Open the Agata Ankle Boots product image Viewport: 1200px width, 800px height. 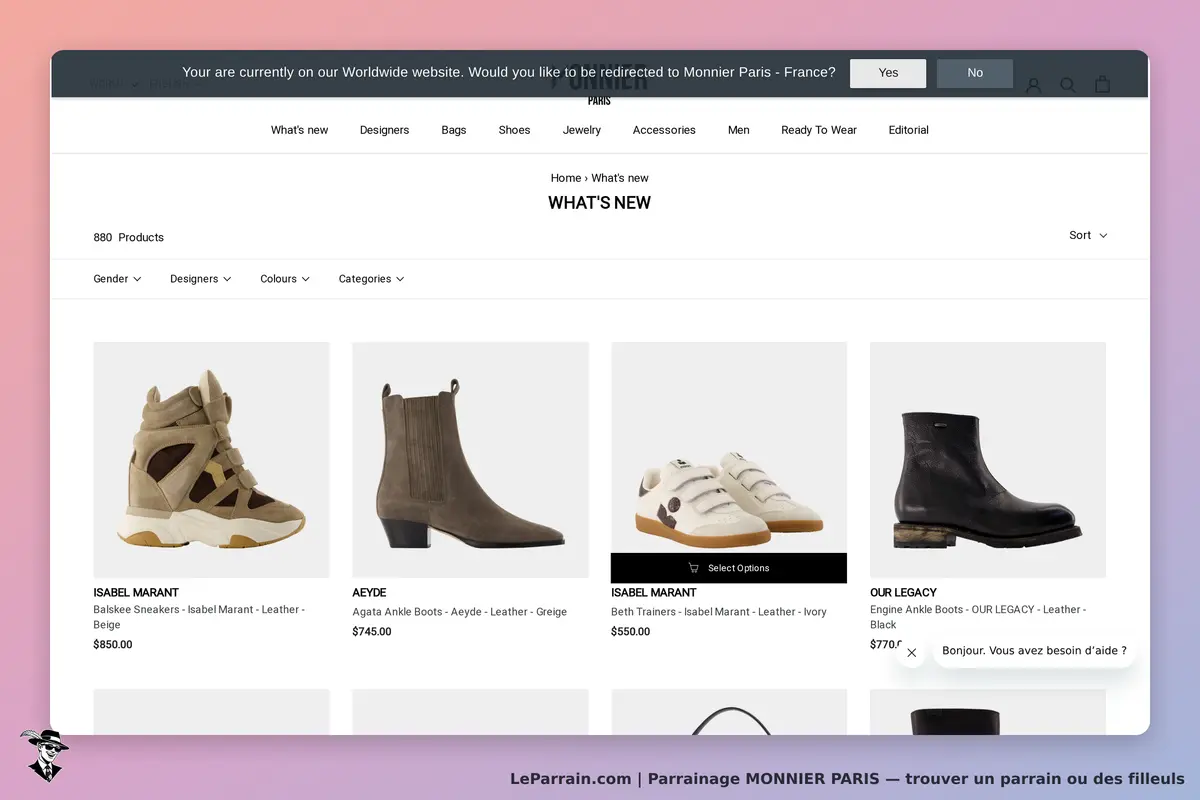[x=470, y=460]
